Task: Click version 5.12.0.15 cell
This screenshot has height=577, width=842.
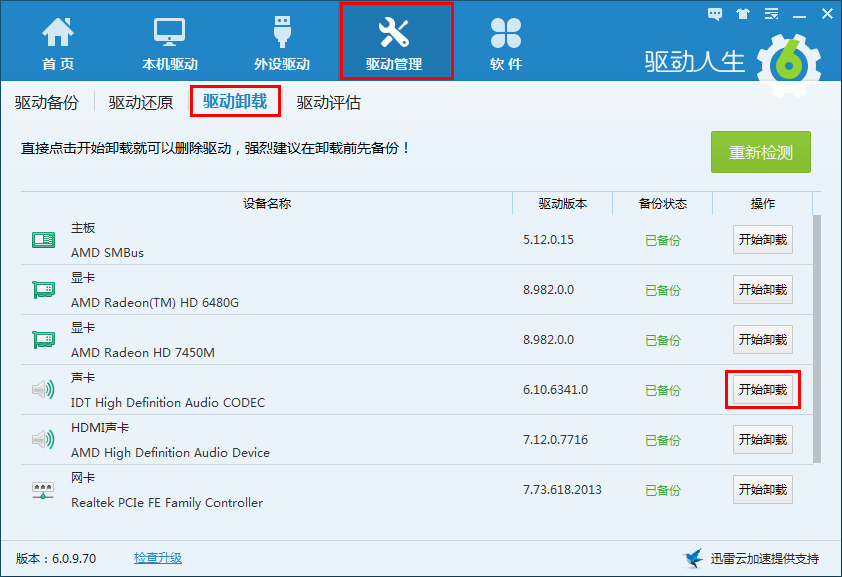Action: tap(548, 239)
